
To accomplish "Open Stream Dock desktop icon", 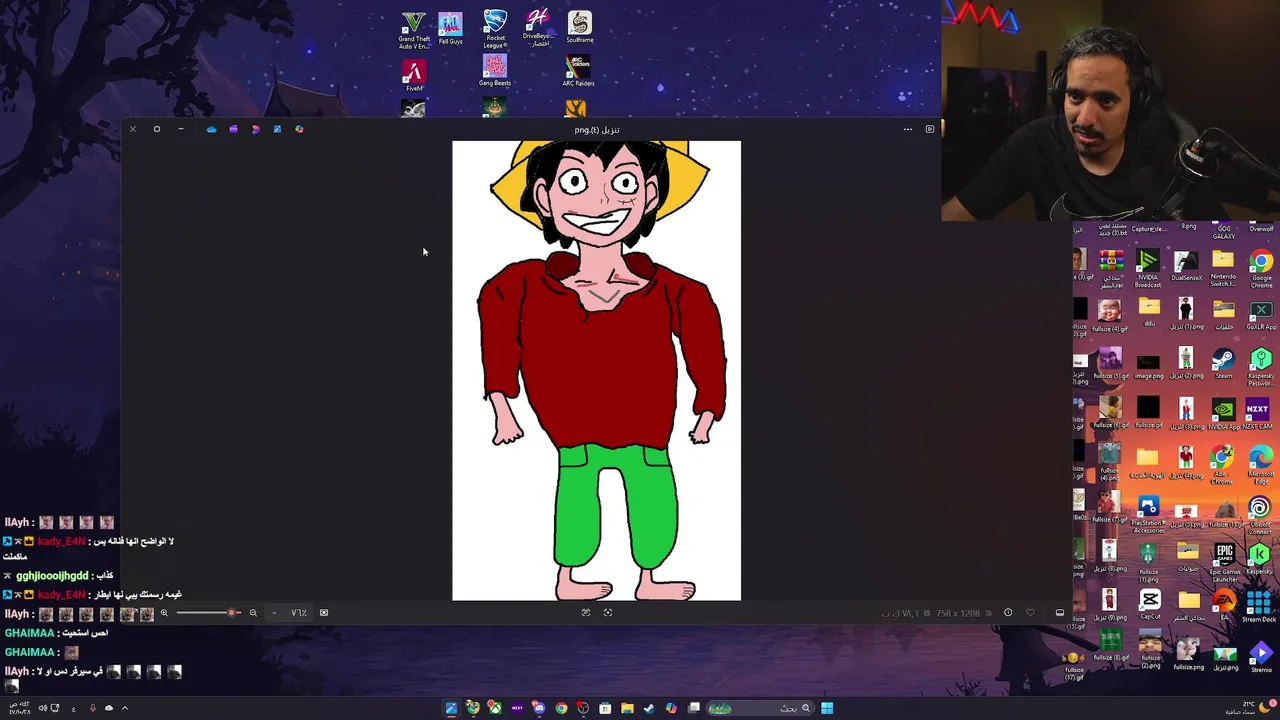I will 1259,606.
